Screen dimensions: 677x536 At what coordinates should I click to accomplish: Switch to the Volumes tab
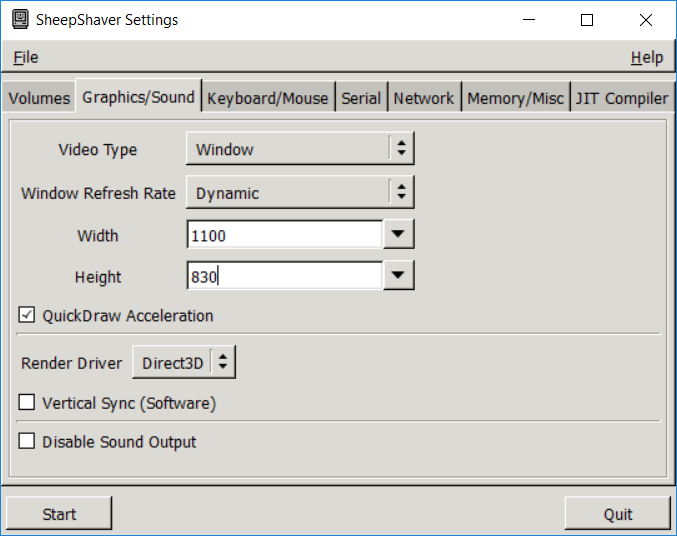click(x=40, y=98)
